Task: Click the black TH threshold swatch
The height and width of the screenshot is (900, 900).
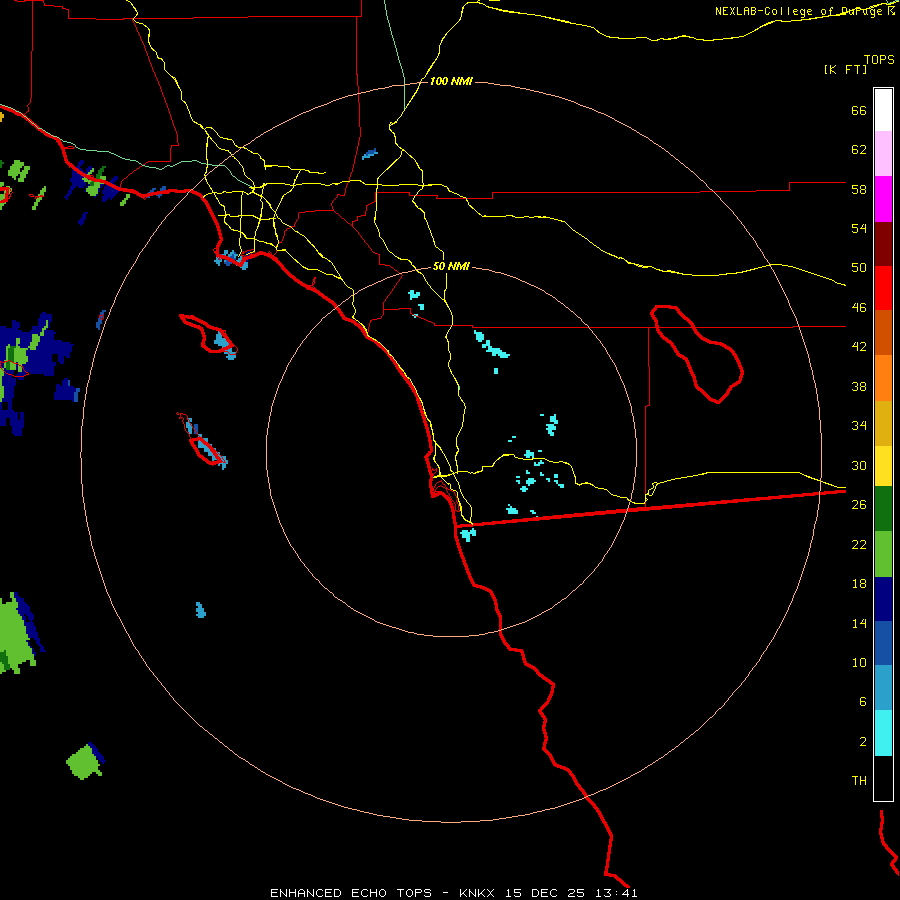Action: pyautogui.click(x=883, y=778)
